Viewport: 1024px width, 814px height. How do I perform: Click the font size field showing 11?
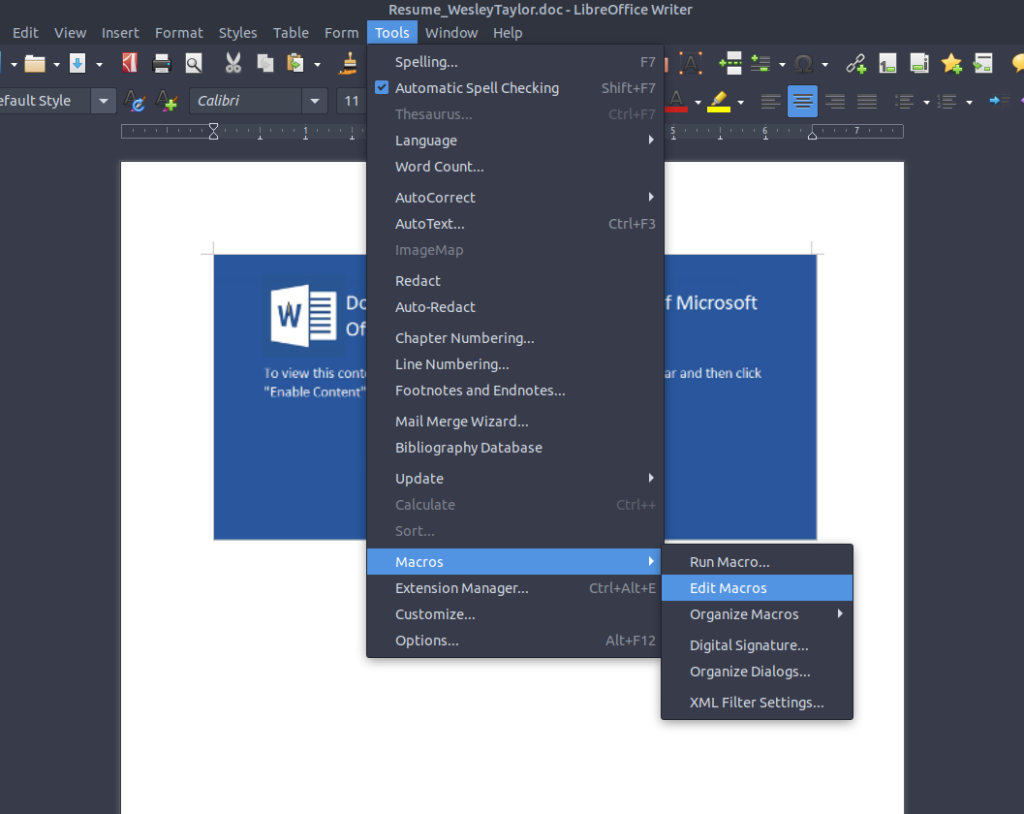(x=351, y=101)
